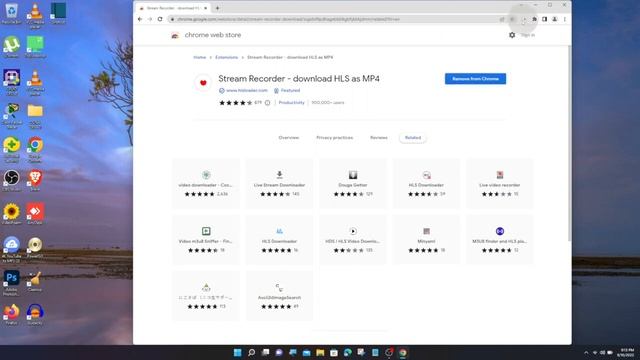Select the uTorrent desktop icon

coord(11,47)
